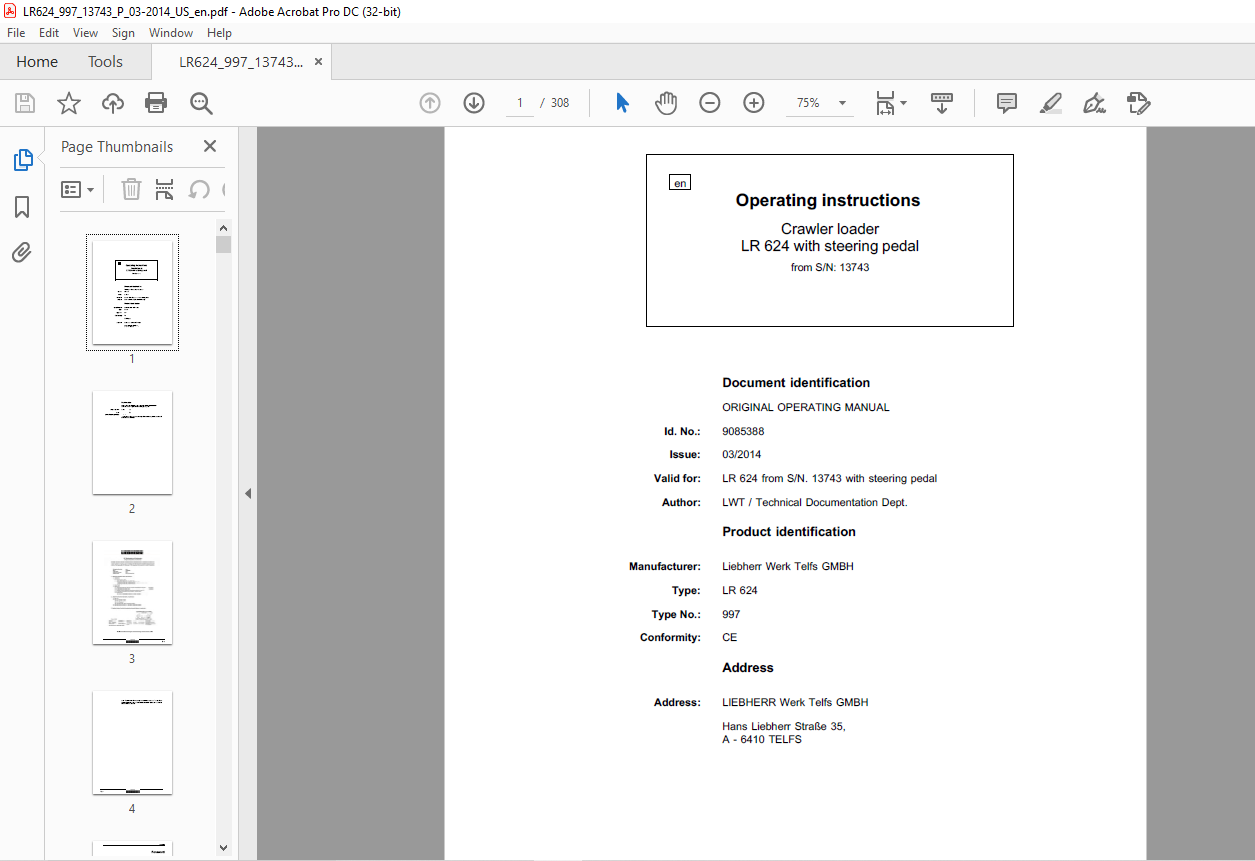Open the fit page options icon

(x=885, y=103)
